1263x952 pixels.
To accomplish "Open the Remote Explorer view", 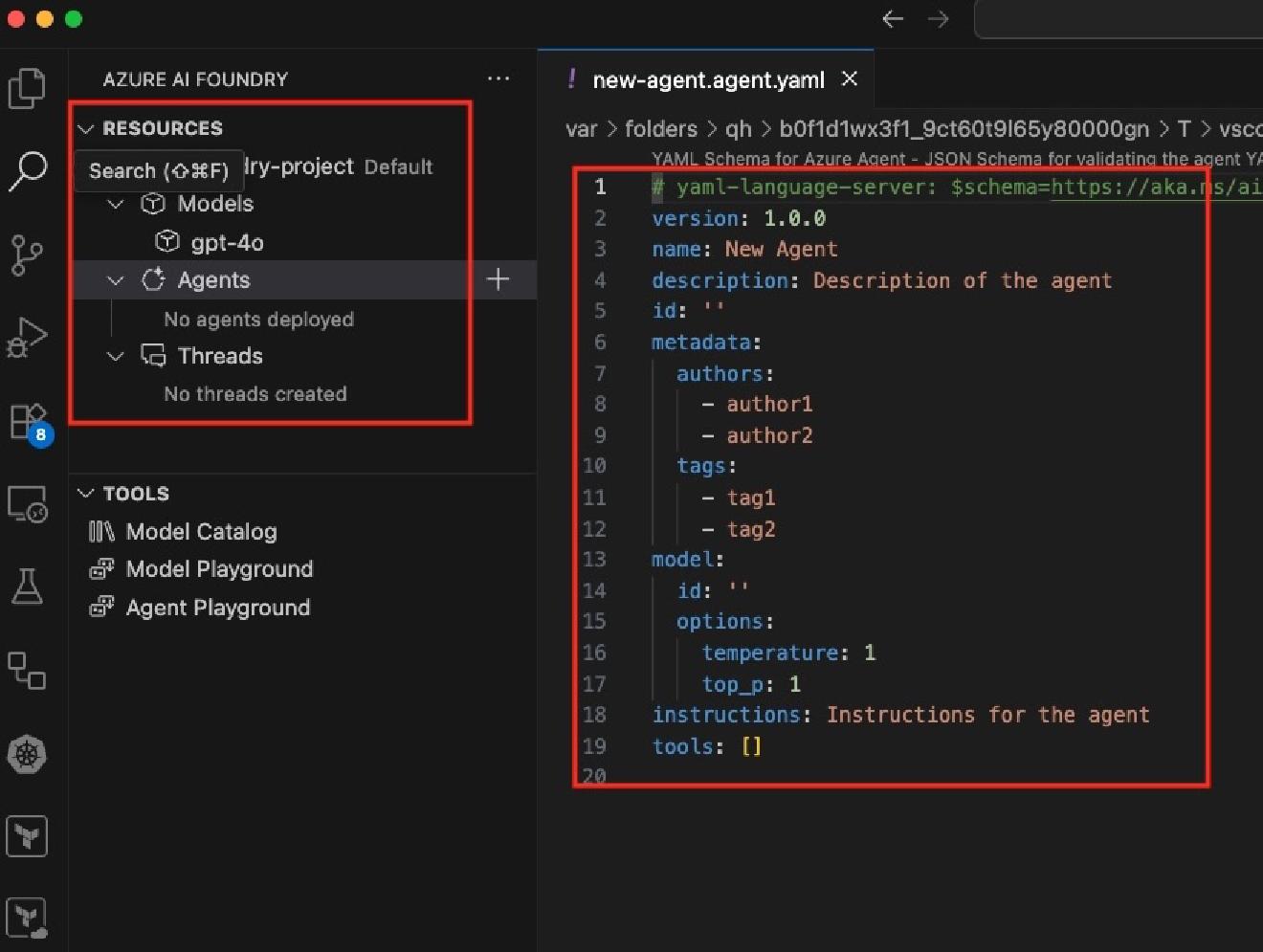I will tap(27, 505).
